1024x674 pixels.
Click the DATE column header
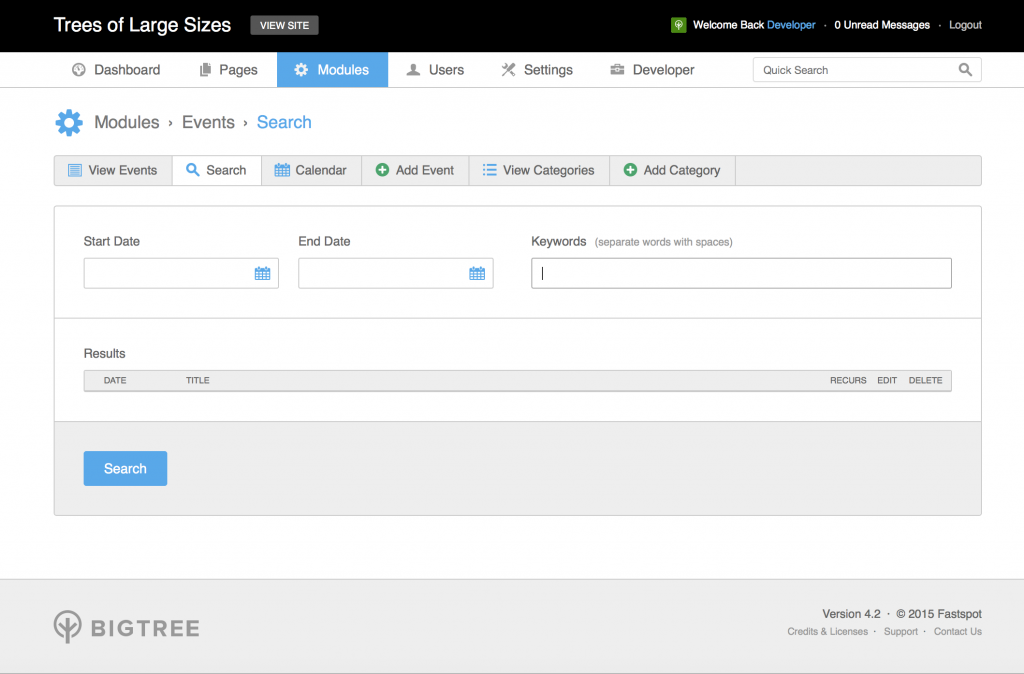point(115,380)
